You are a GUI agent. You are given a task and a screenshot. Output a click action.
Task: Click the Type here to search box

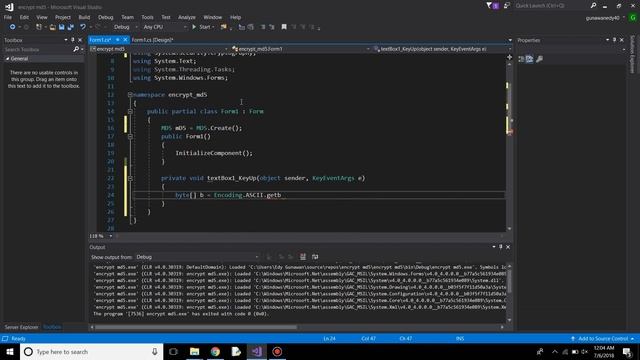click(x=91, y=351)
